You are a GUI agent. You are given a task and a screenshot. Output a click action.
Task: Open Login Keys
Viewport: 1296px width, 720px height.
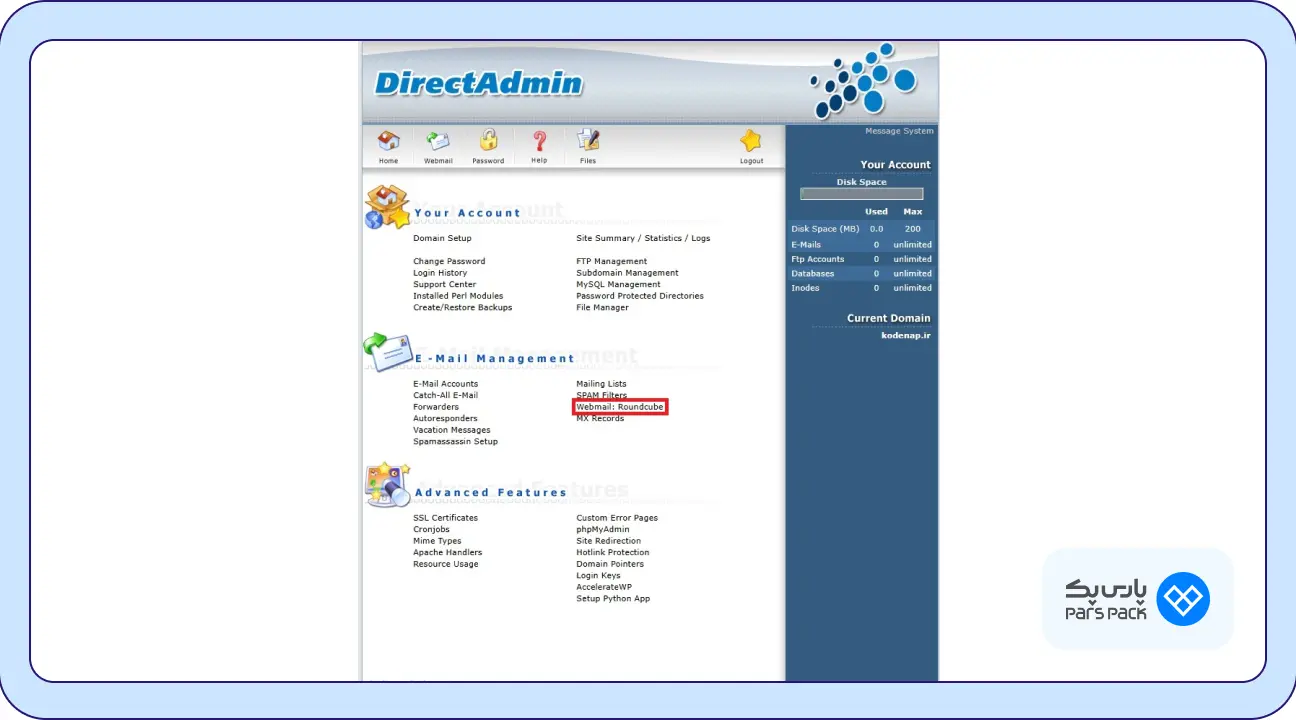[598, 575]
